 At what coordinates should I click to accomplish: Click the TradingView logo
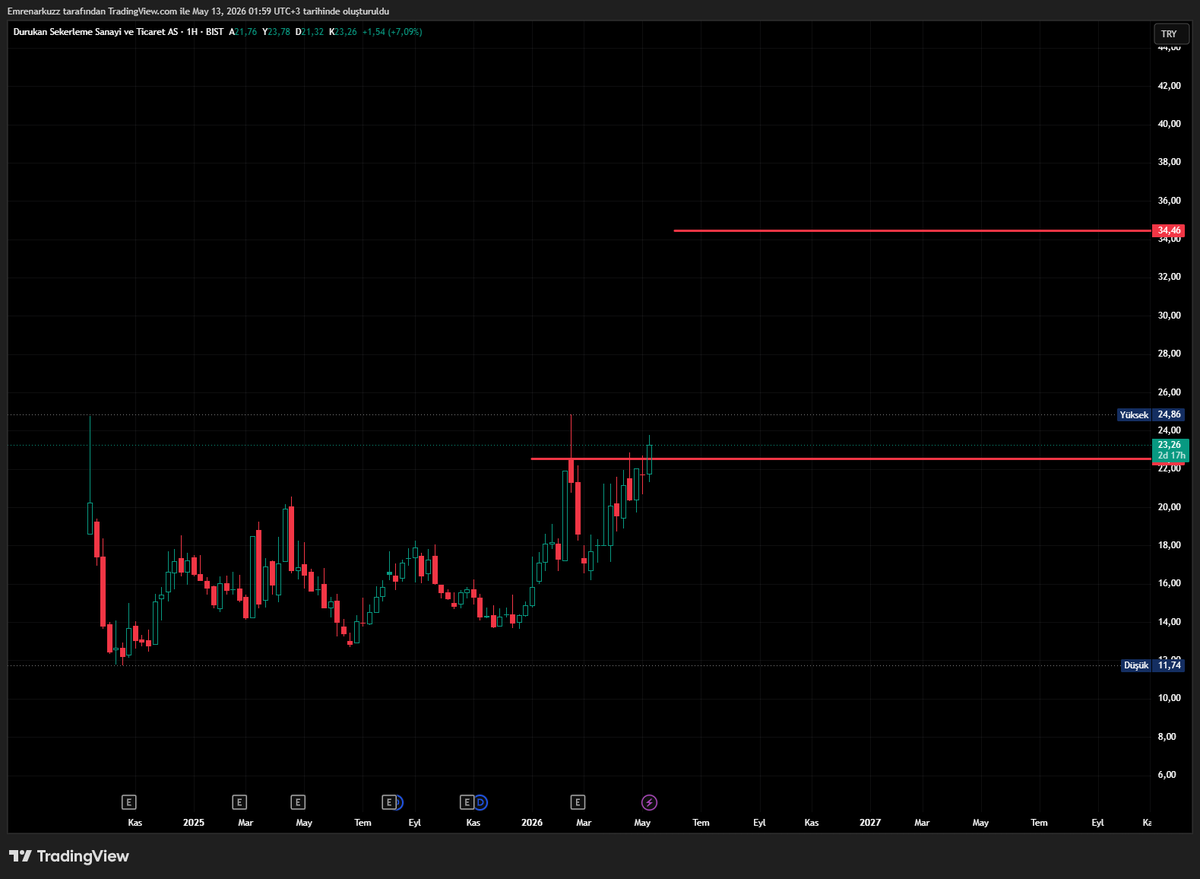click(x=69, y=856)
